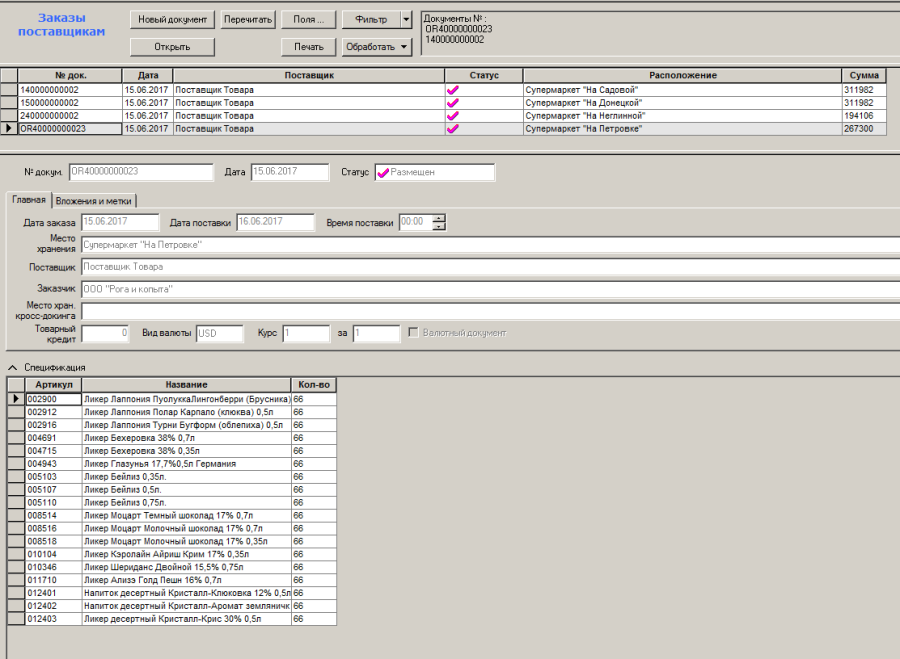Click the Сумма column header
This screenshot has height=659, width=900.
(864, 75)
